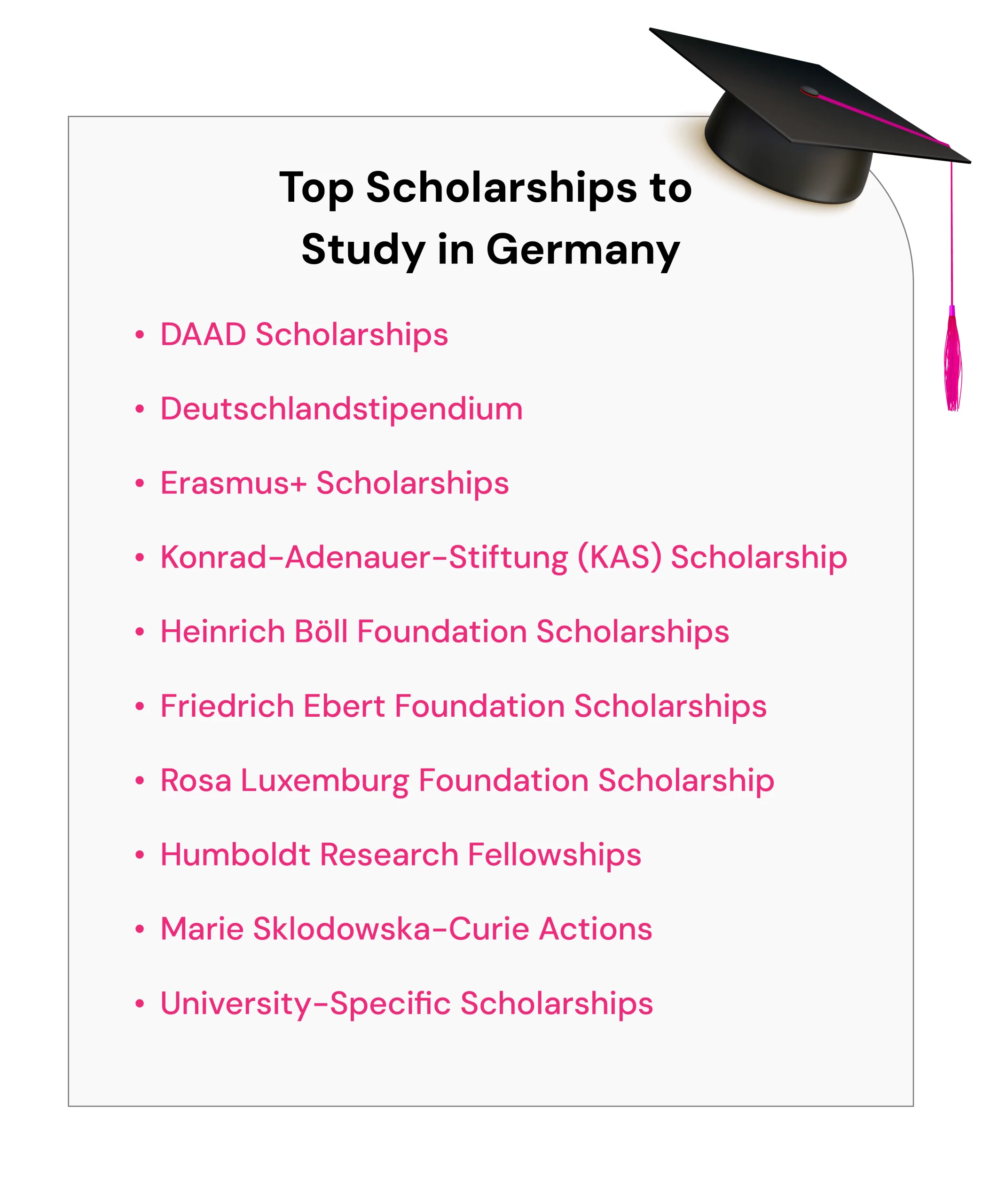Click the bullet next to Deutschlandstipendium
Image resolution: width=982 pixels, height=1204 pixels.
pyautogui.click(x=140, y=409)
